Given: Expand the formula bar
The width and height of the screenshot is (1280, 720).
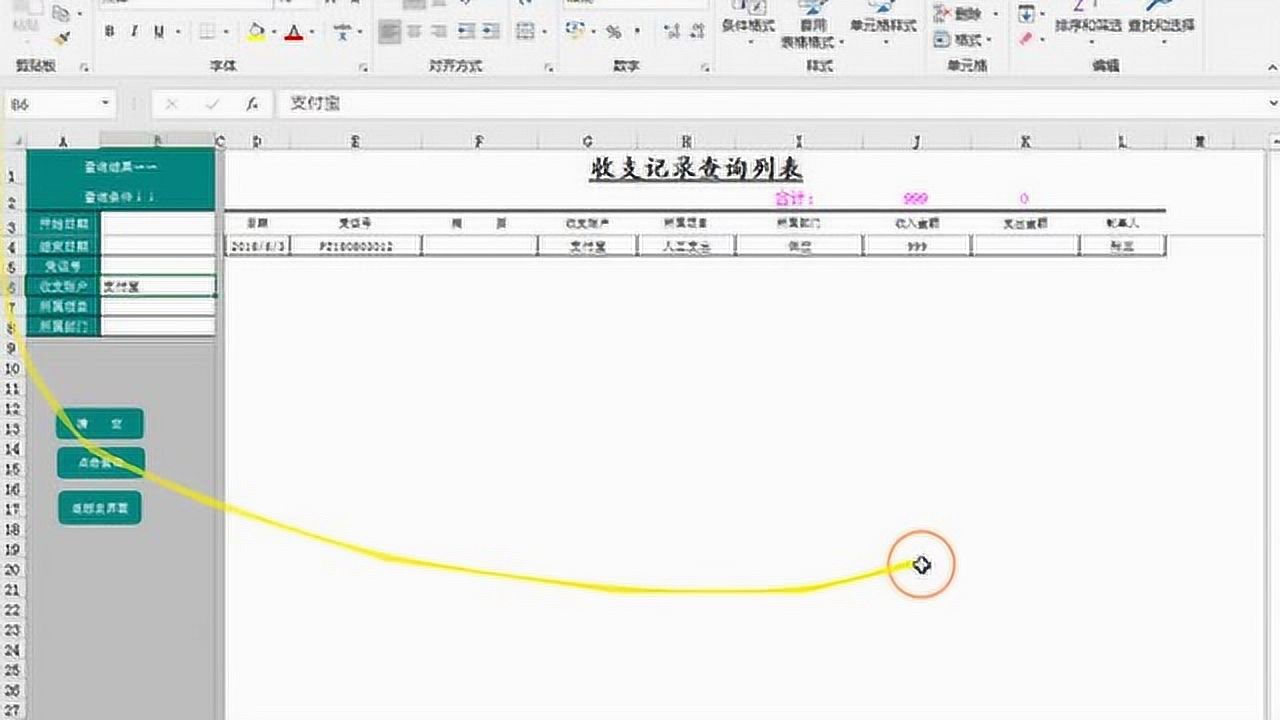Looking at the screenshot, I should pyautogui.click(x=1273, y=103).
